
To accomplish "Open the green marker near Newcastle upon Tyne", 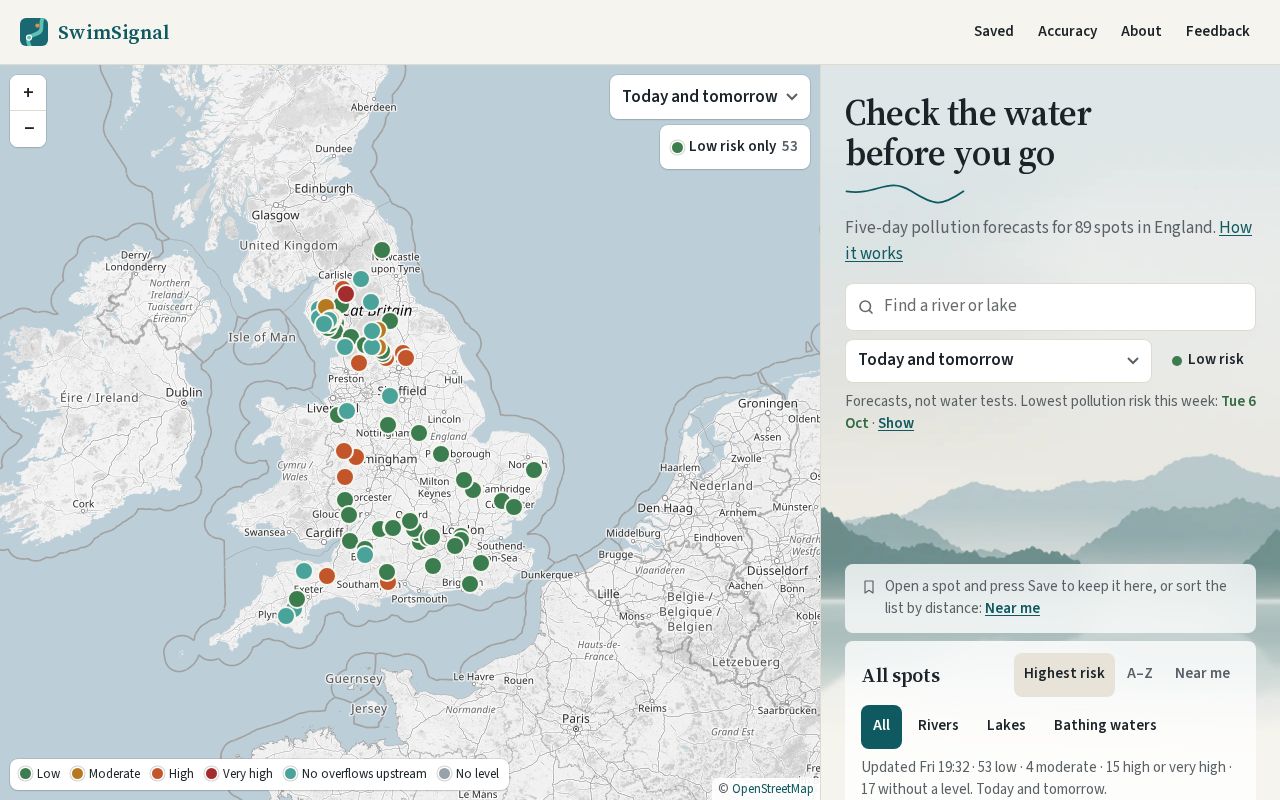I will pos(381,250).
